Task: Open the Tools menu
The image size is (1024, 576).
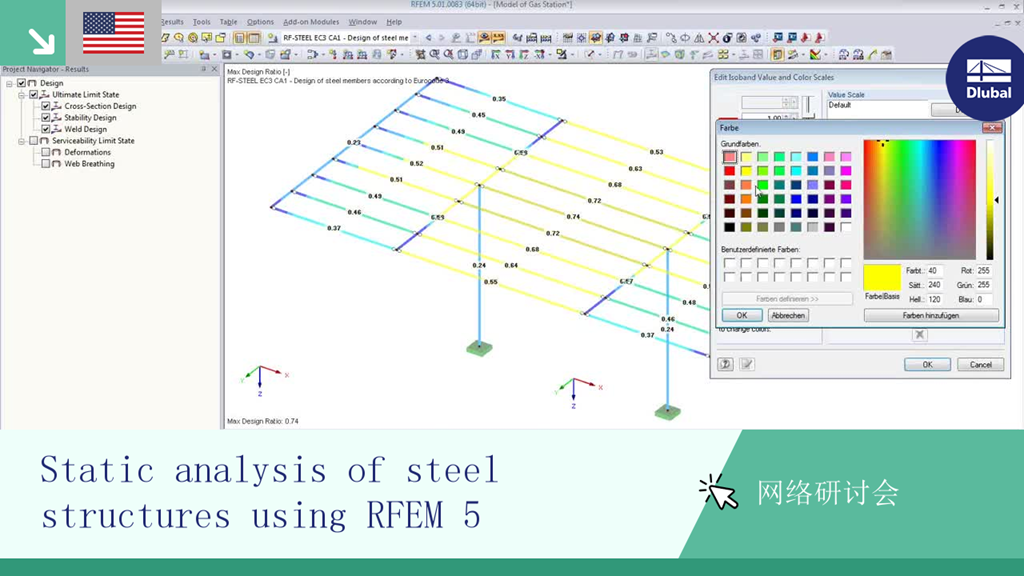Action: (x=202, y=22)
